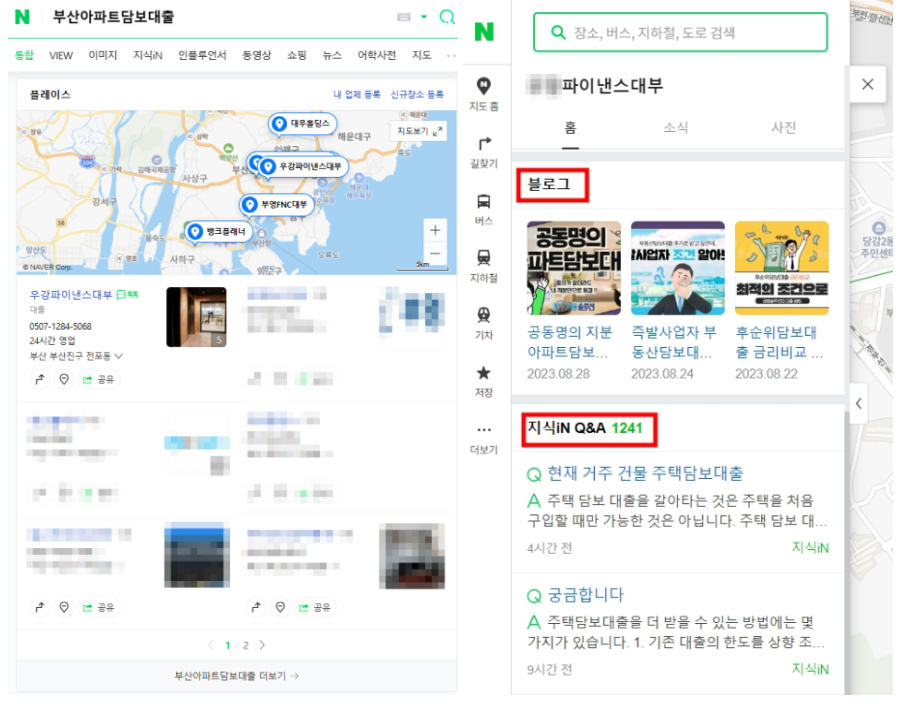Screen dimensions: 904x706
Task: Click the 공동명의 지분 아파트담보 blog title
Action: (x=570, y=342)
